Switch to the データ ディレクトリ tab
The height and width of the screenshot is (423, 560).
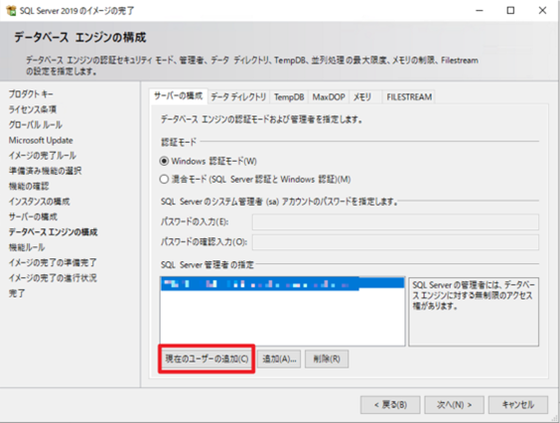238,97
